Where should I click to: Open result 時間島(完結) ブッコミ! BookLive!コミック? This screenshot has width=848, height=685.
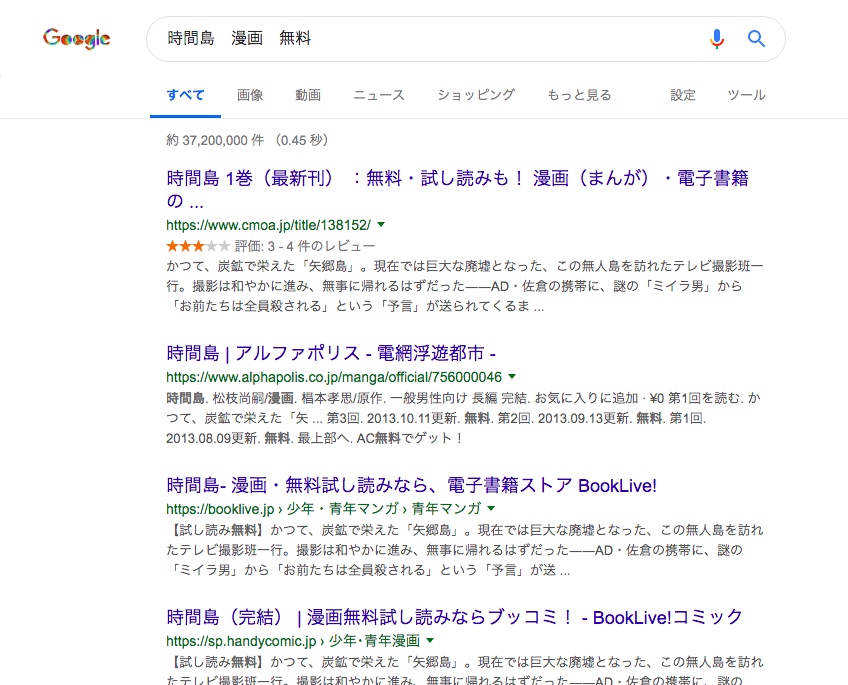pyautogui.click(x=455, y=617)
